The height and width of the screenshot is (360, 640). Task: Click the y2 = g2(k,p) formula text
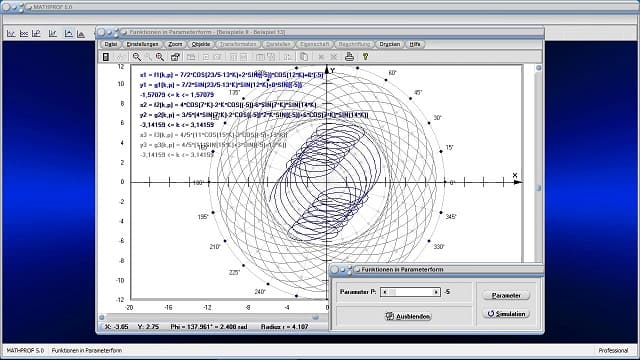tap(253, 115)
